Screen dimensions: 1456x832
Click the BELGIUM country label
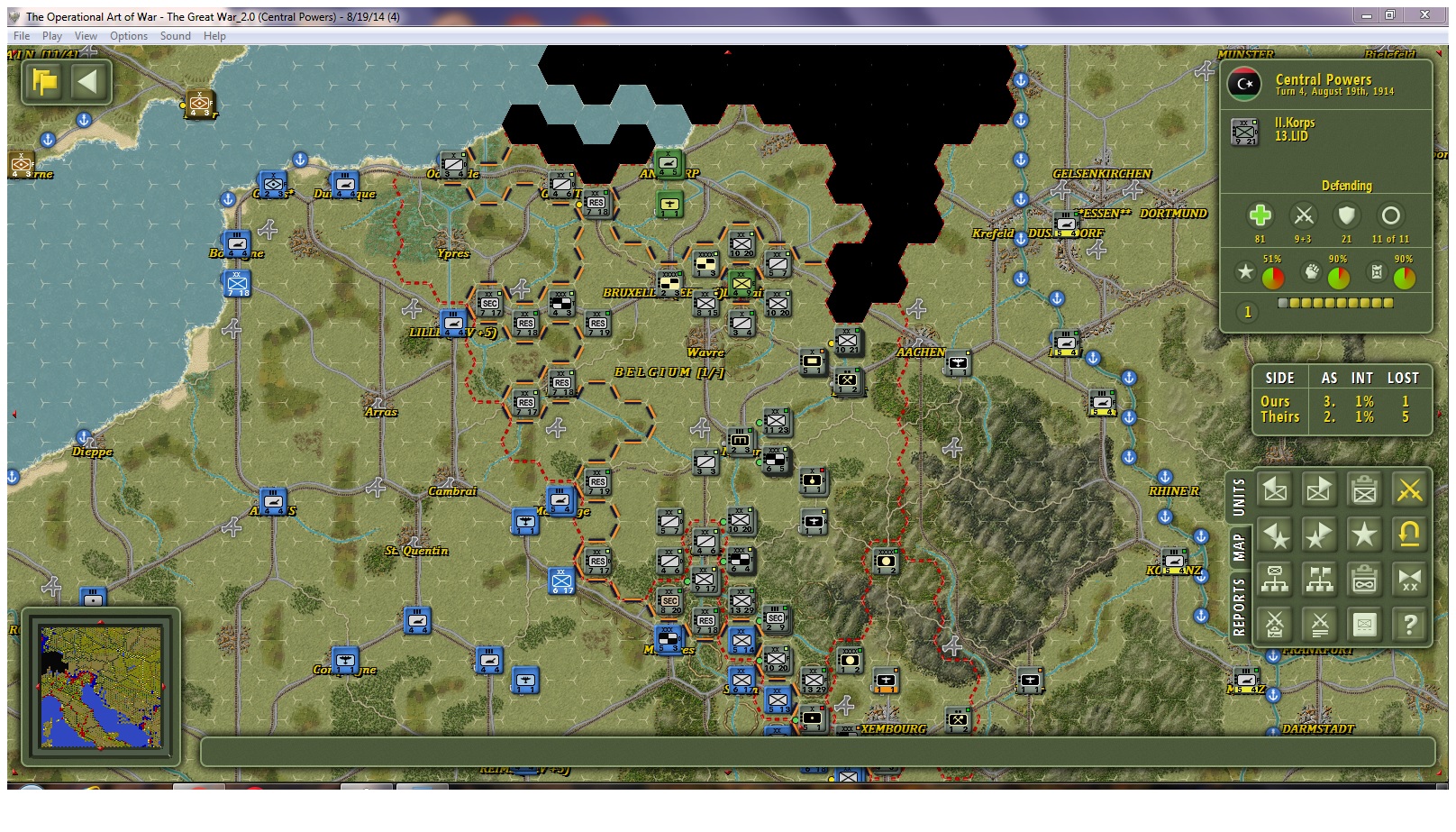(x=669, y=372)
